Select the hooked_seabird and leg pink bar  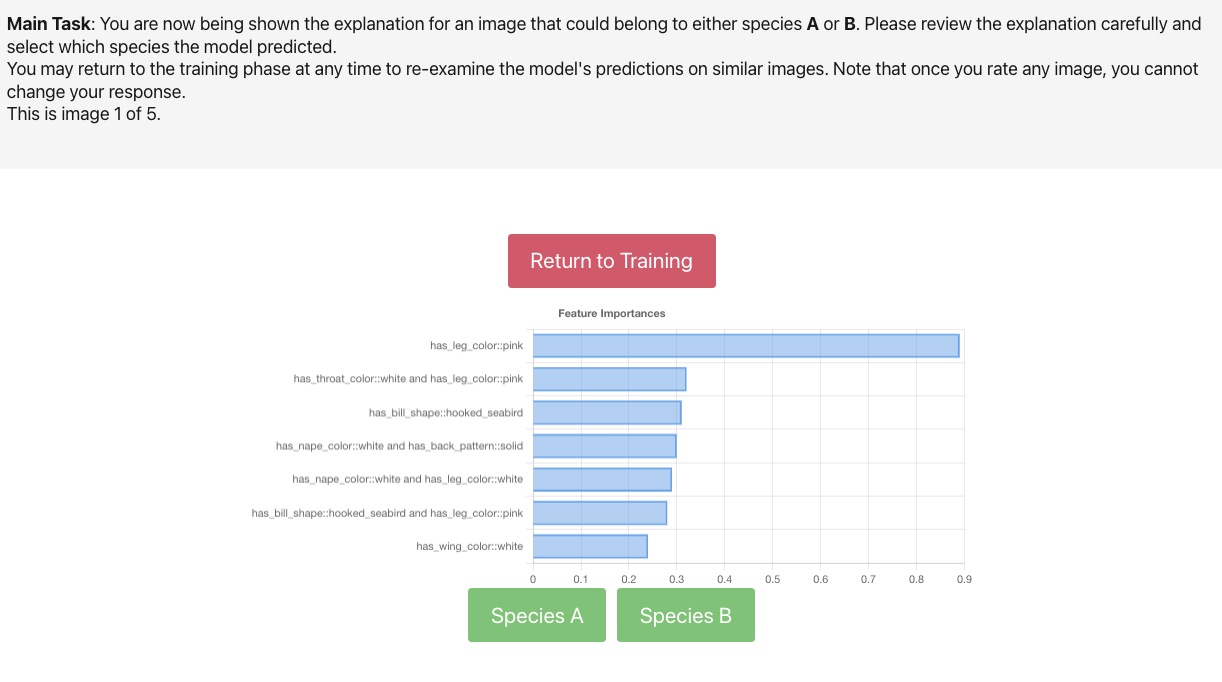click(x=599, y=513)
